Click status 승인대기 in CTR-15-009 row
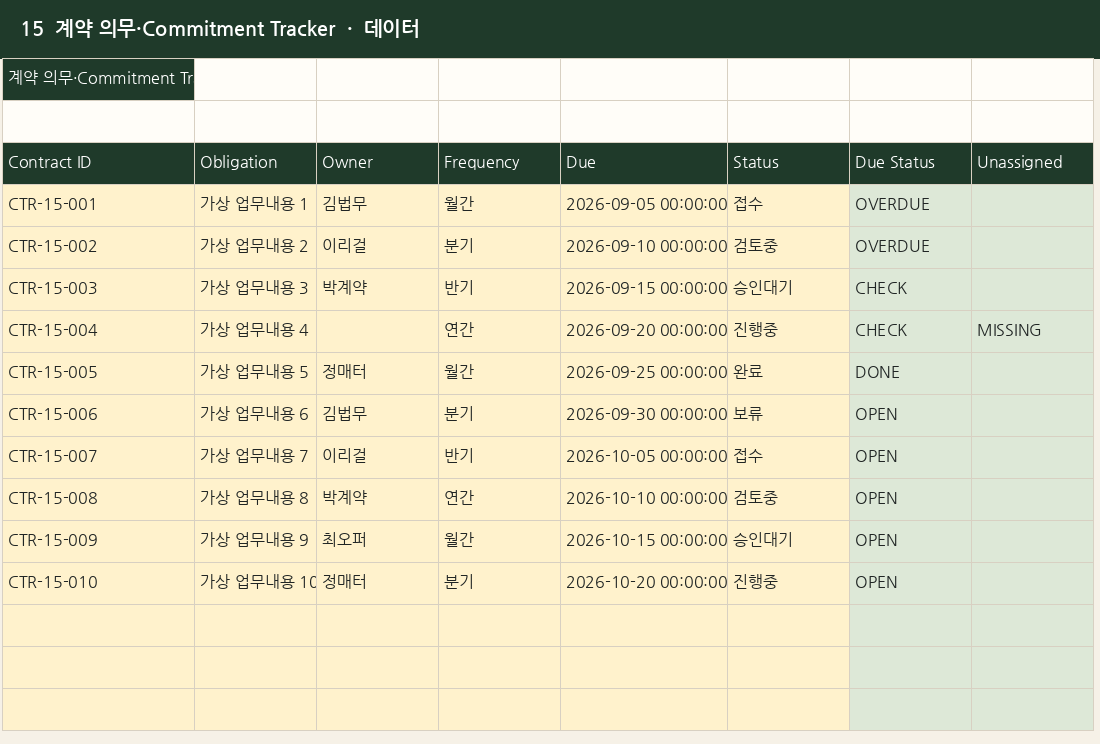 coord(789,542)
